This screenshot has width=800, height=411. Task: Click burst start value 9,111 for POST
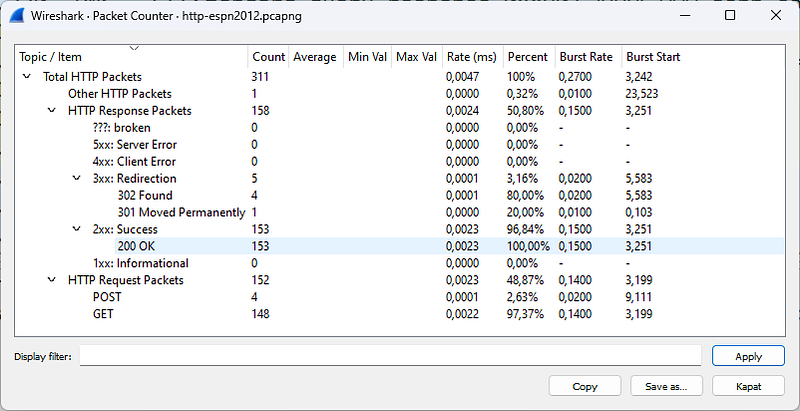point(639,297)
